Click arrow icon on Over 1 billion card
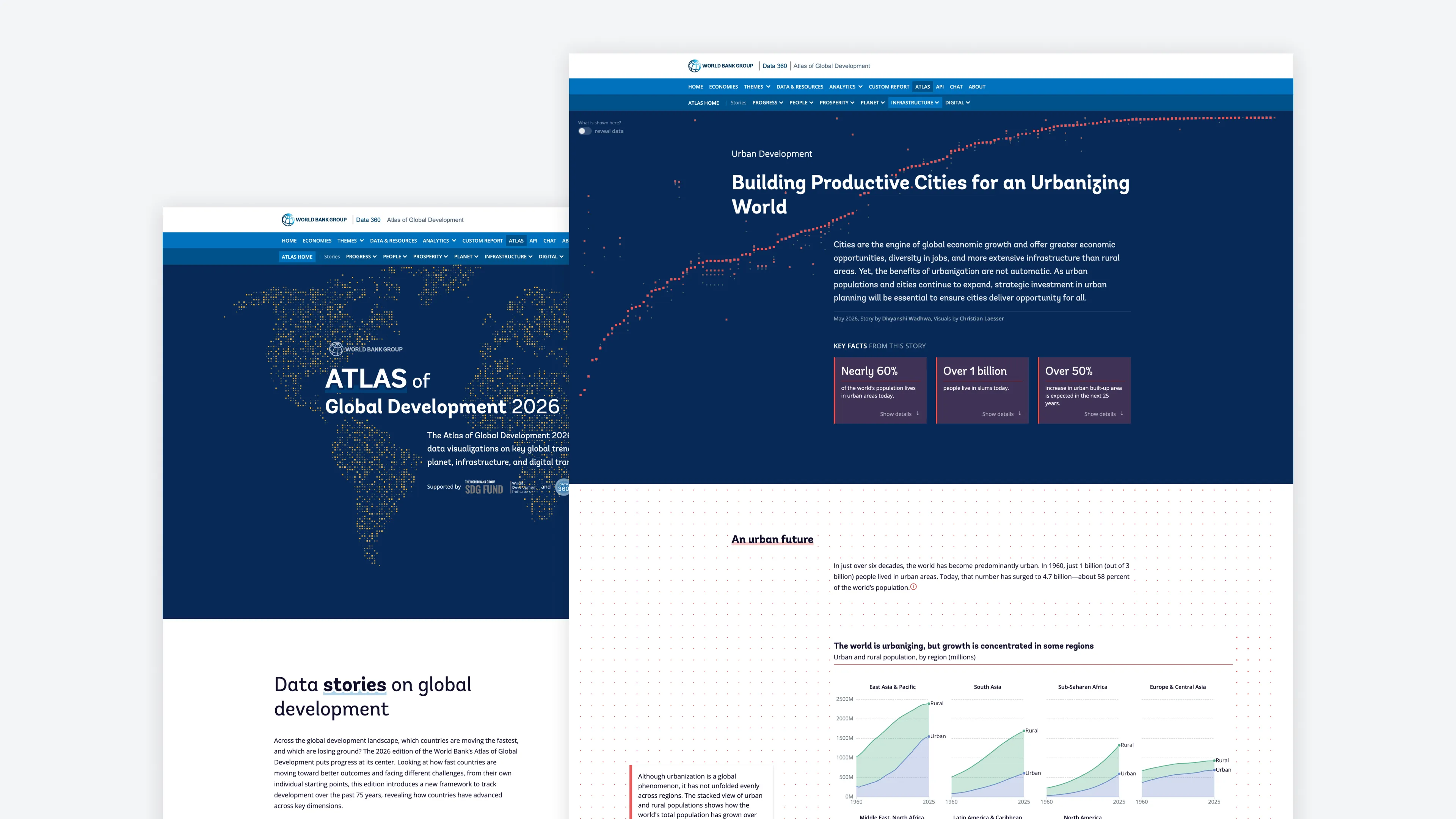Image resolution: width=1456 pixels, height=819 pixels. point(1020,414)
